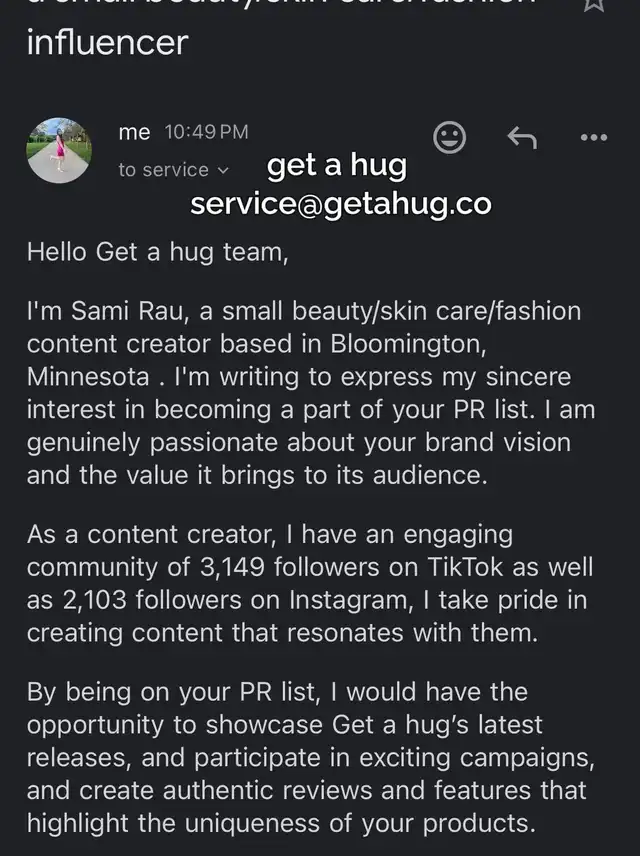This screenshot has height=856, width=640.
Task: Tap the sender name "me"
Action: tap(134, 132)
